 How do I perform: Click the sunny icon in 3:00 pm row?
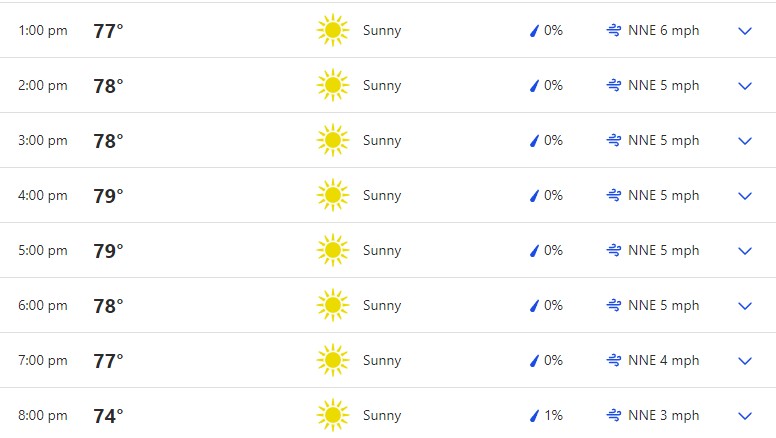click(332, 140)
